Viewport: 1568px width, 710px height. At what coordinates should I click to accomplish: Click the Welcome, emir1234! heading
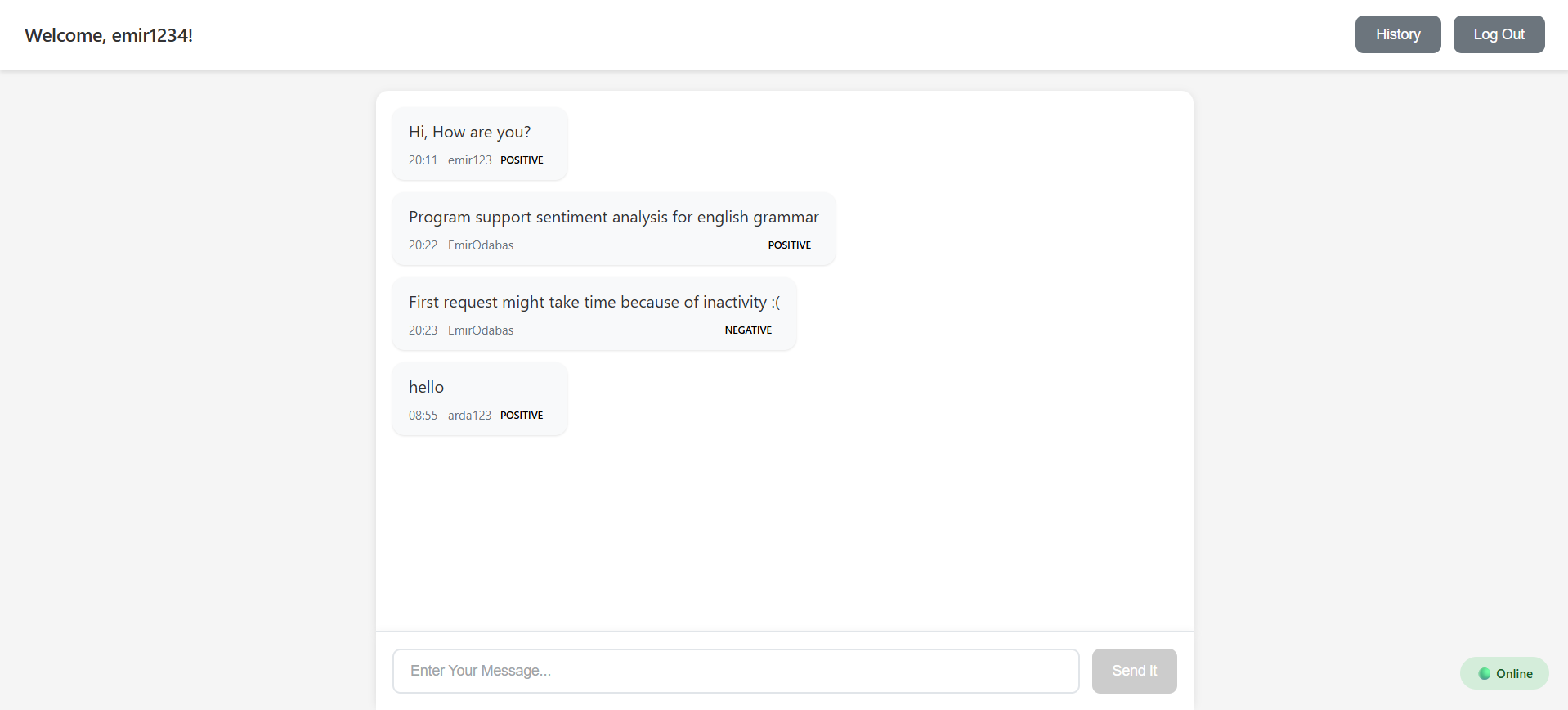[109, 35]
